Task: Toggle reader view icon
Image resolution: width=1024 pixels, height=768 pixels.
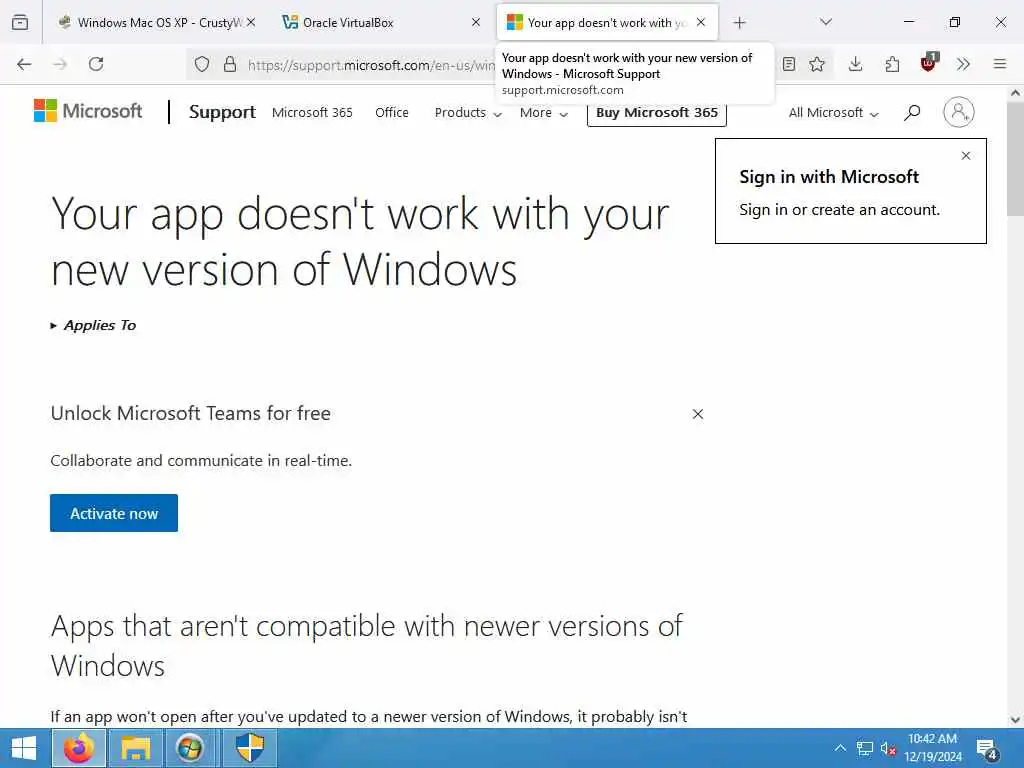Action: [x=789, y=64]
